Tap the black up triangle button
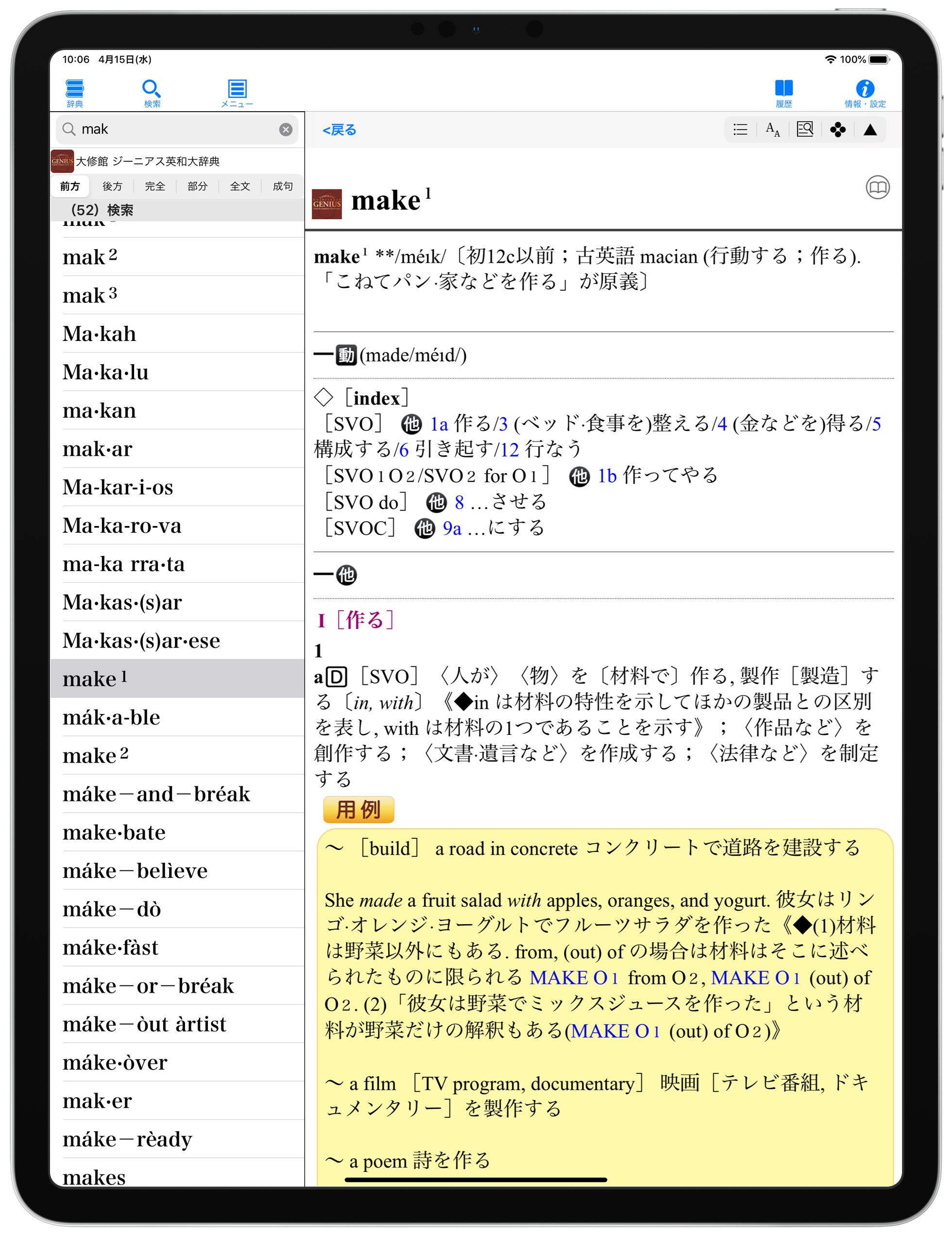This screenshot has height=1237, width=952. tap(870, 130)
